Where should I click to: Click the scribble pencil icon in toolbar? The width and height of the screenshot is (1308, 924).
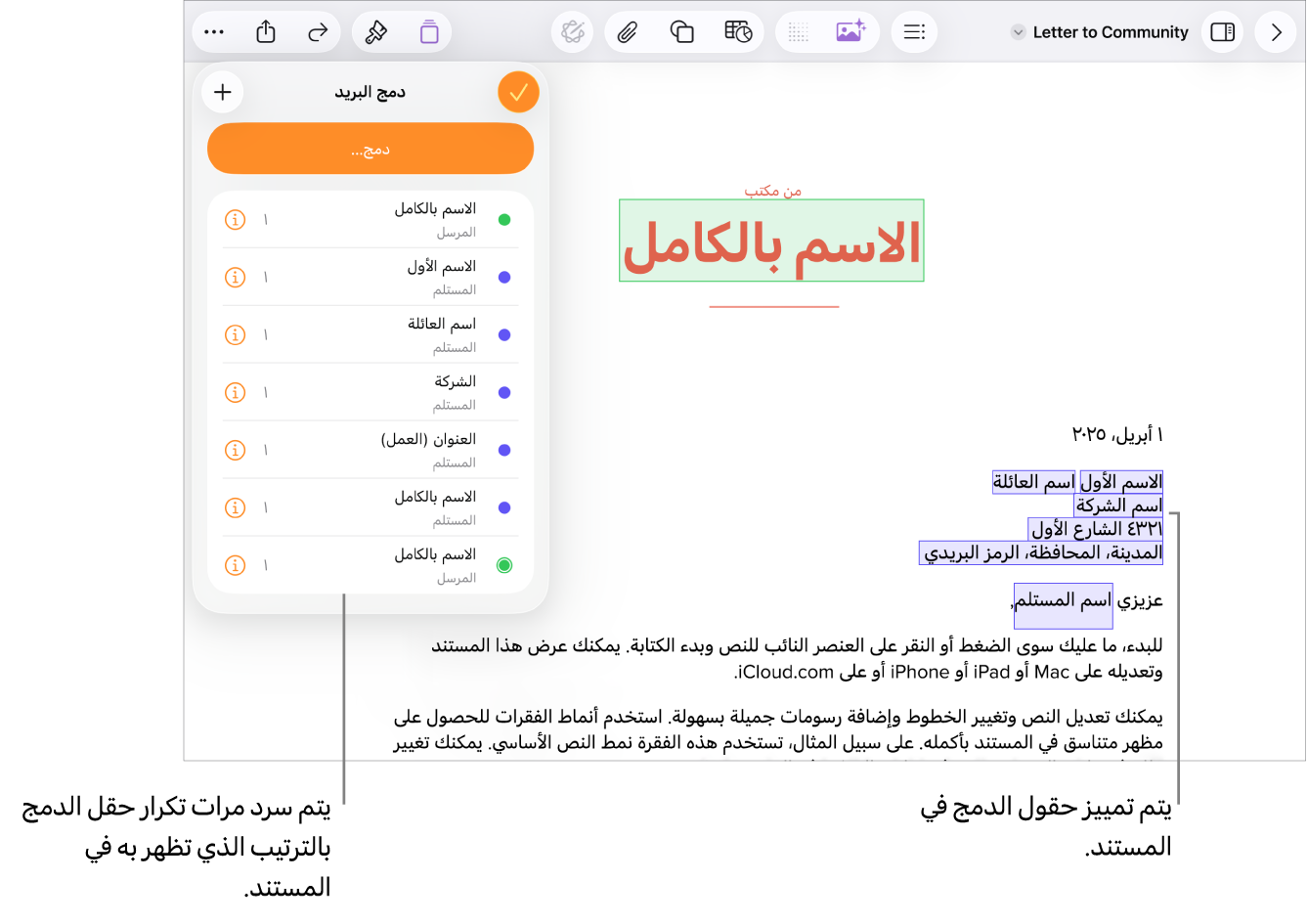tap(573, 32)
